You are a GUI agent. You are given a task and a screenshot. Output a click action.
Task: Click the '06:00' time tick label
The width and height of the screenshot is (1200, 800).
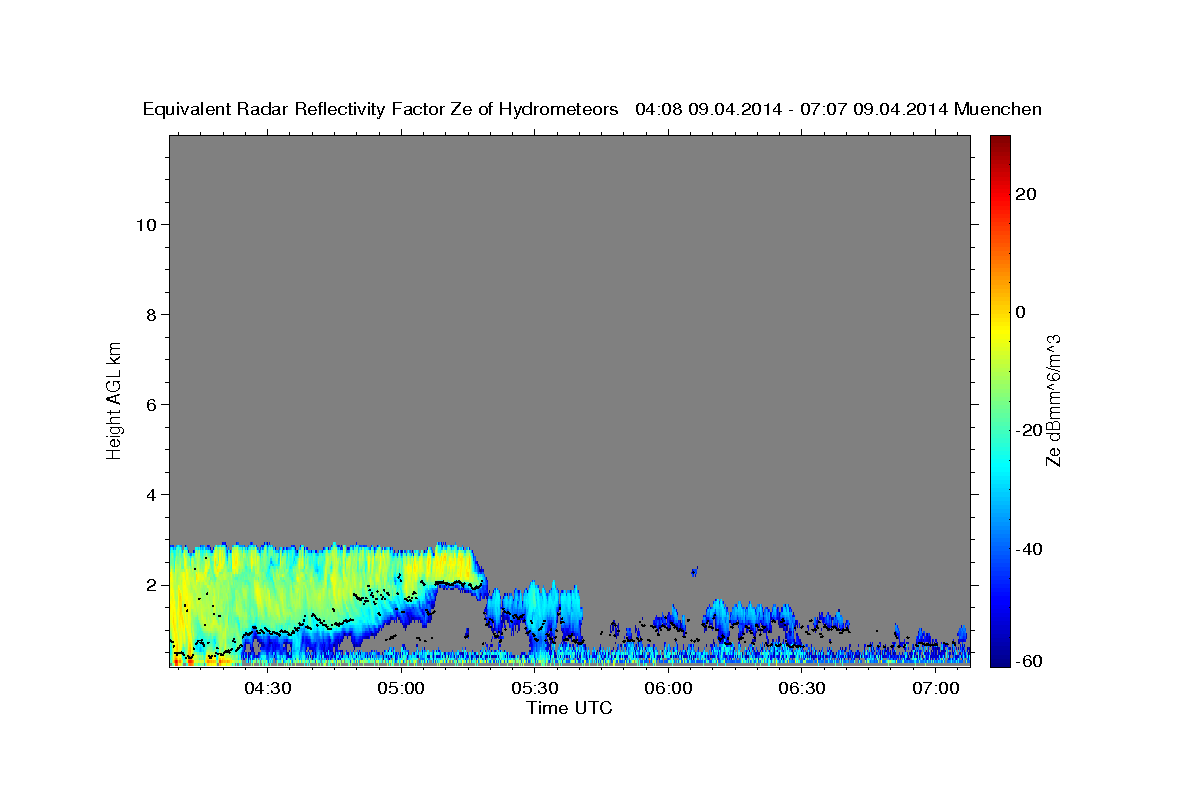pyautogui.click(x=669, y=688)
